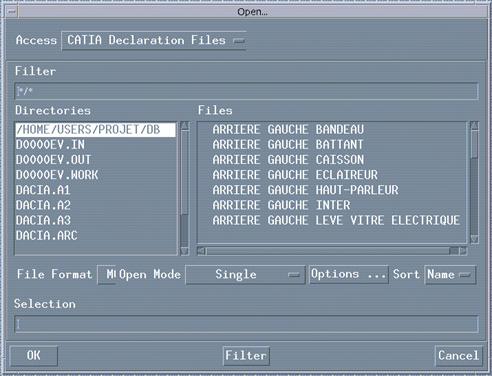Select directory D0000EV.IN
The image size is (492, 376).
[x=95, y=145]
